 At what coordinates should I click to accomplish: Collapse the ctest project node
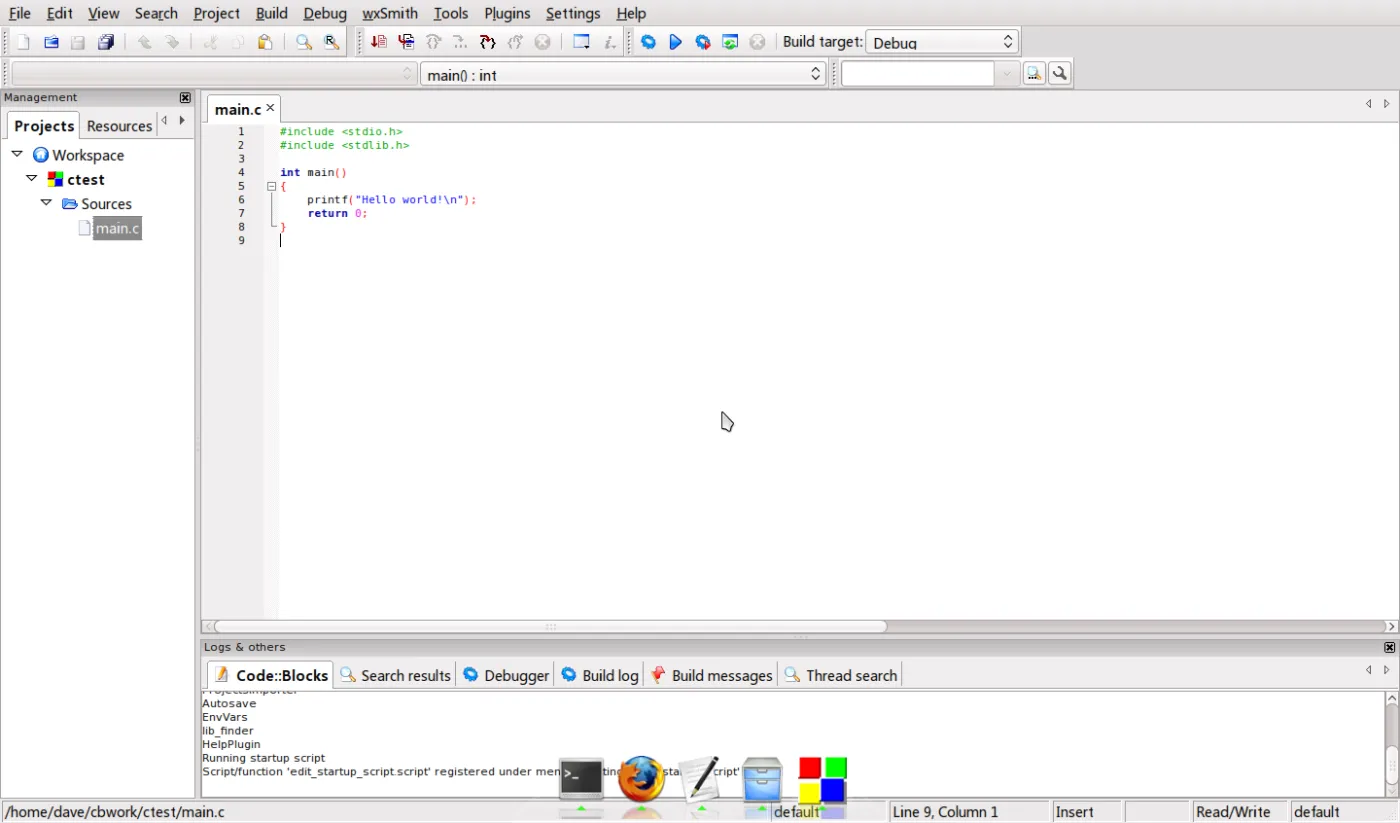click(x=32, y=178)
